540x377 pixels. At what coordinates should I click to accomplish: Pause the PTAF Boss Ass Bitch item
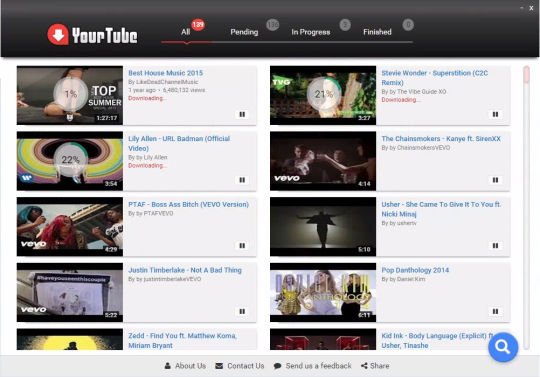pyautogui.click(x=242, y=246)
